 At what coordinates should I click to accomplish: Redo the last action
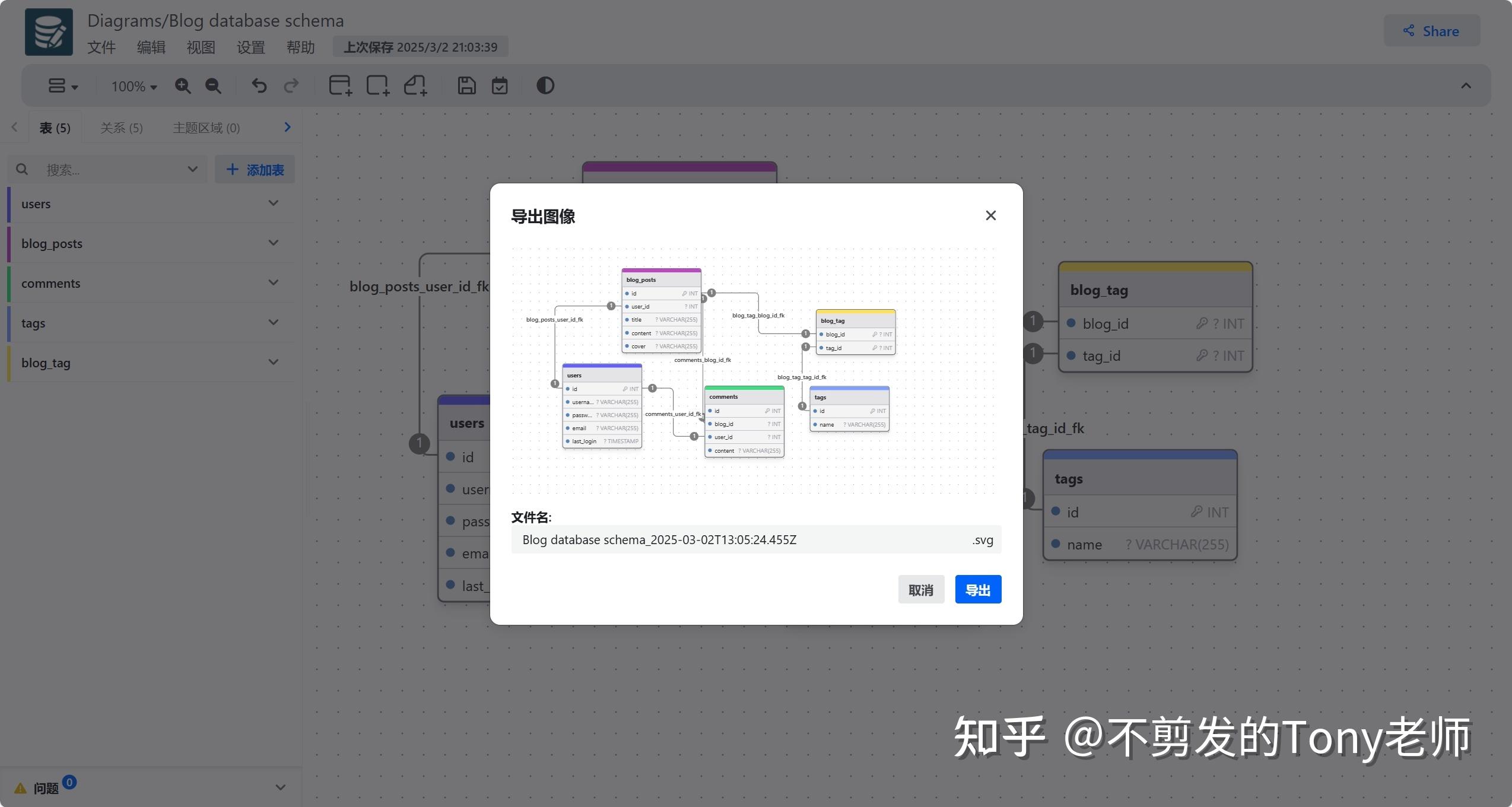pos(291,85)
